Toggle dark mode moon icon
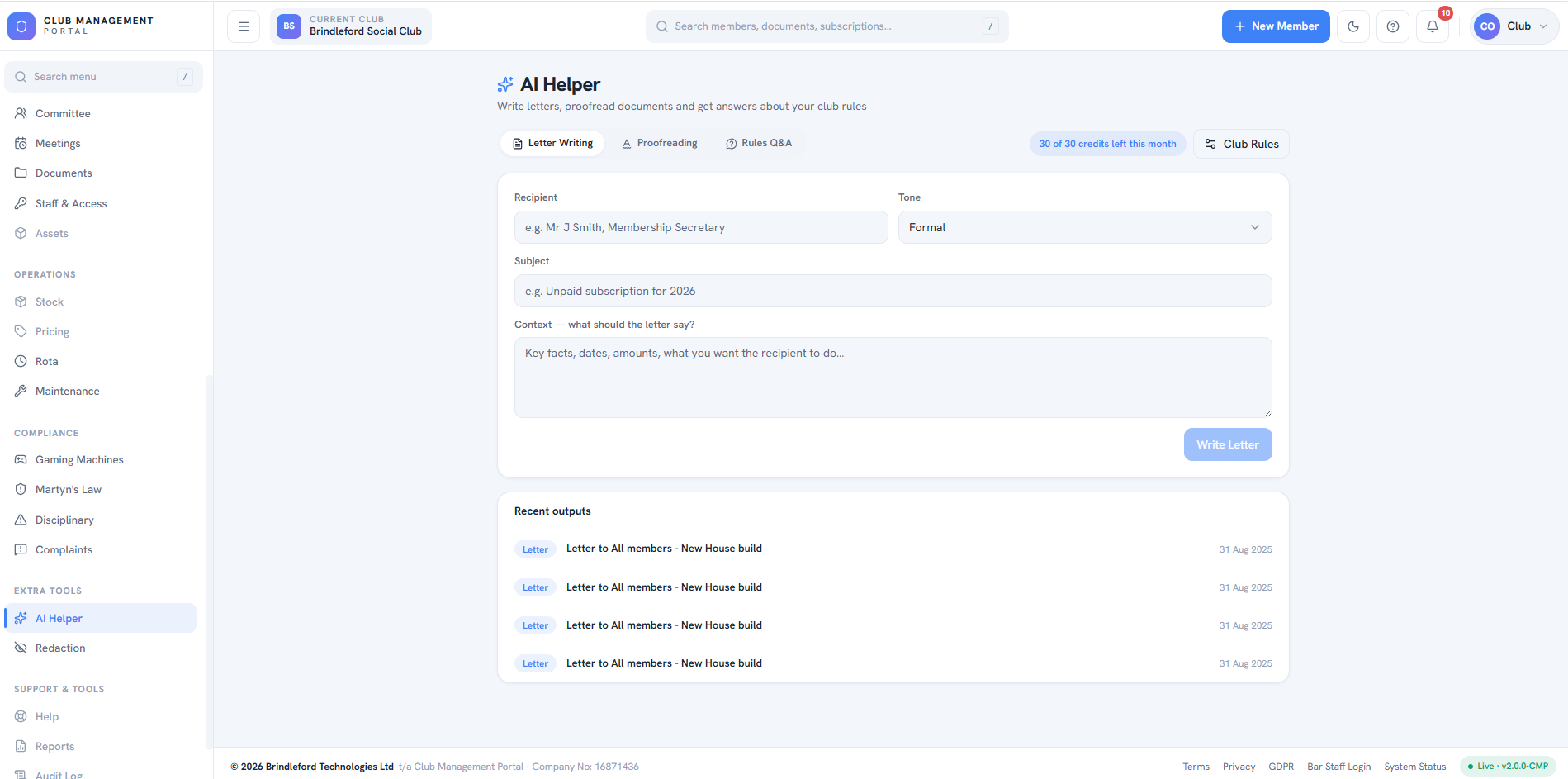 [1353, 26]
